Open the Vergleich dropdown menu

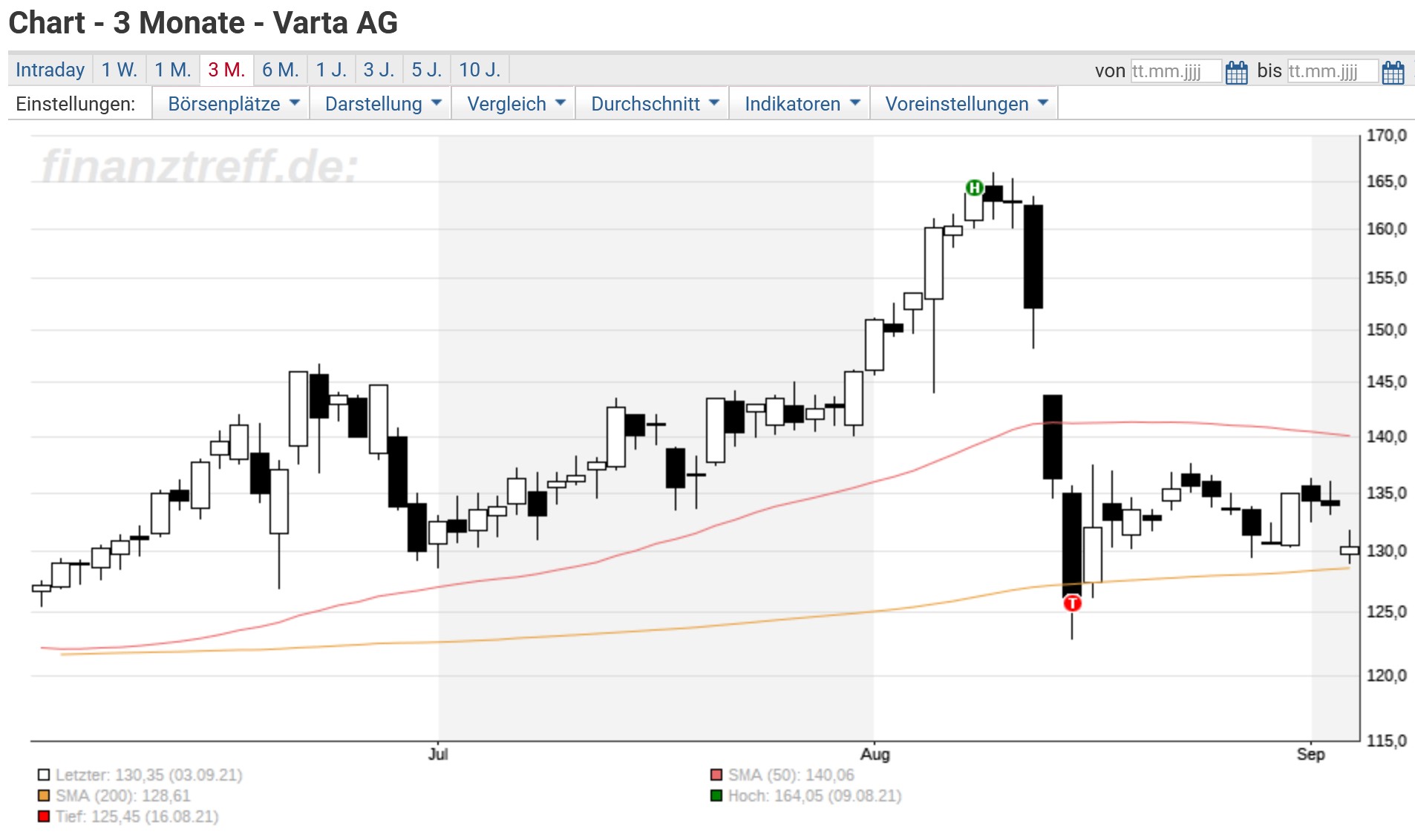(x=514, y=104)
